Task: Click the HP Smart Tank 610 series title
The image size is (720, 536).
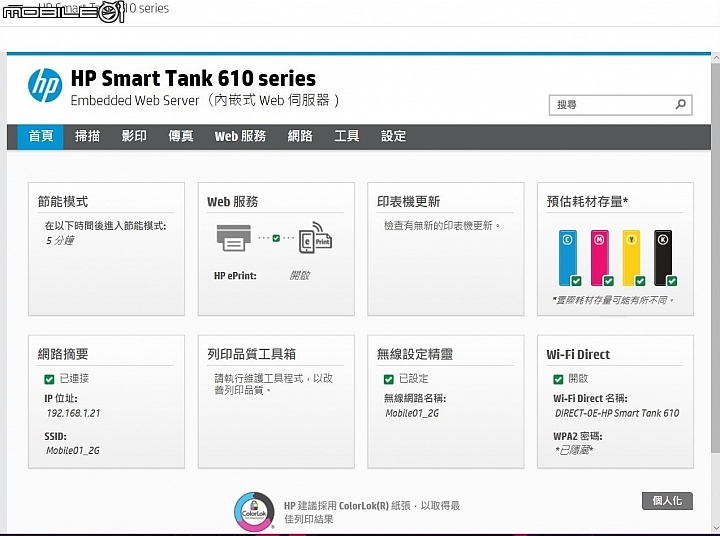Action: click(193, 79)
